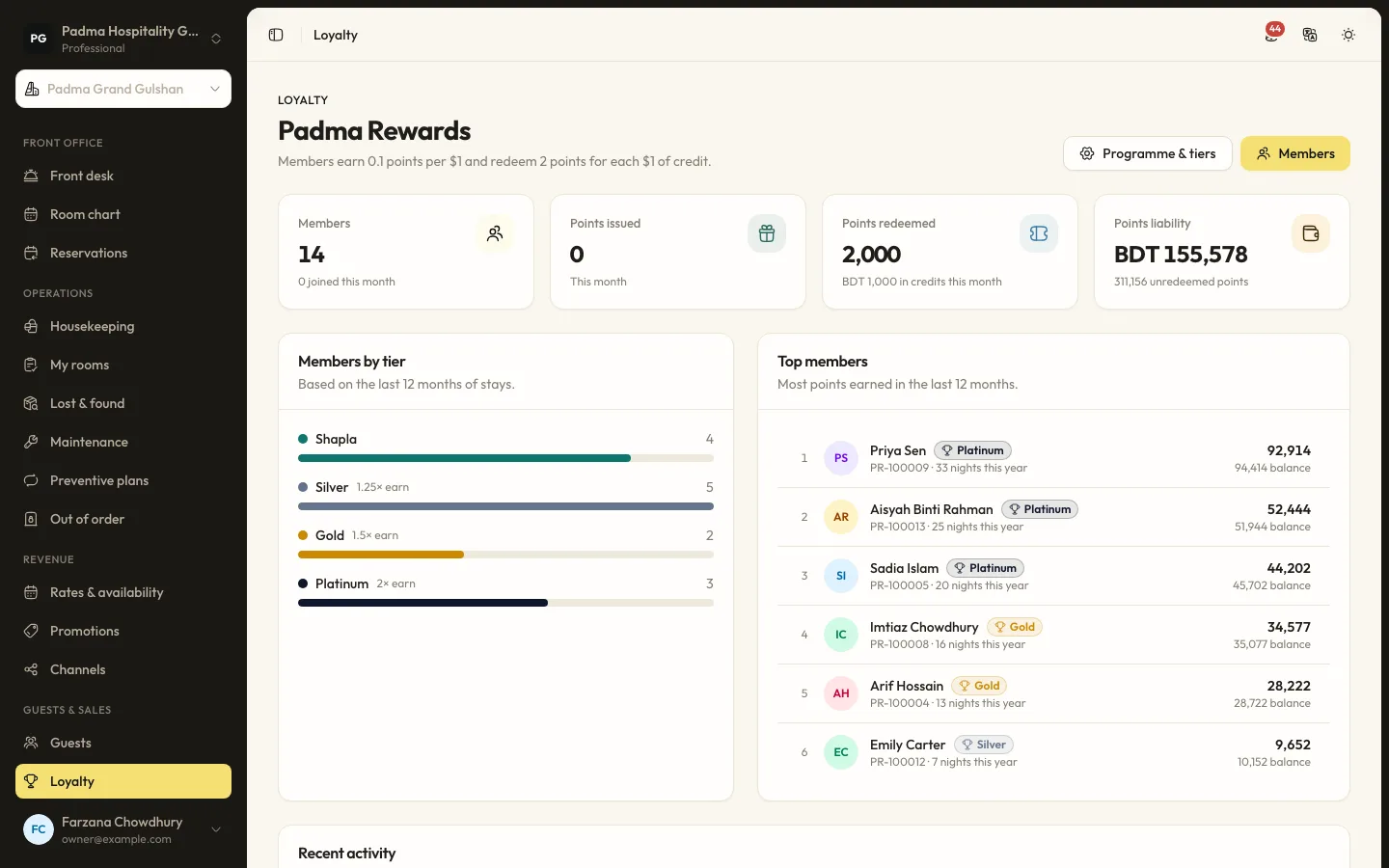Screen dimensions: 1389x868
Task: Click Imtiaz Chowdhury's Gold badge
Action: pos(1015,627)
